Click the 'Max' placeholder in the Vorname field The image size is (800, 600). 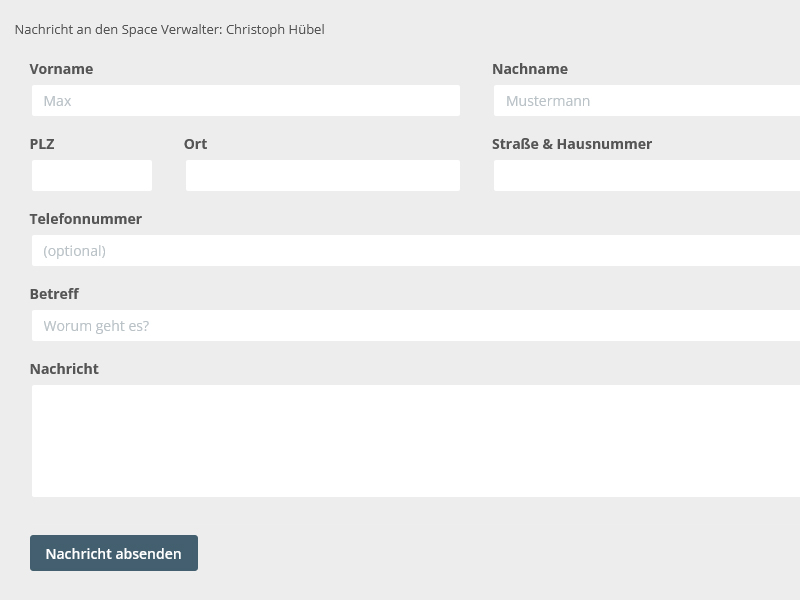pos(57,101)
